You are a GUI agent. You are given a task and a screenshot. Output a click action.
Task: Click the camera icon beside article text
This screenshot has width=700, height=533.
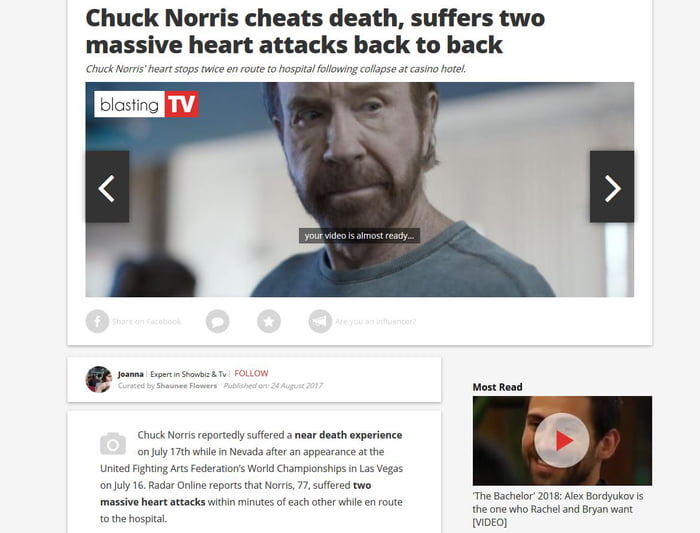pos(113,443)
